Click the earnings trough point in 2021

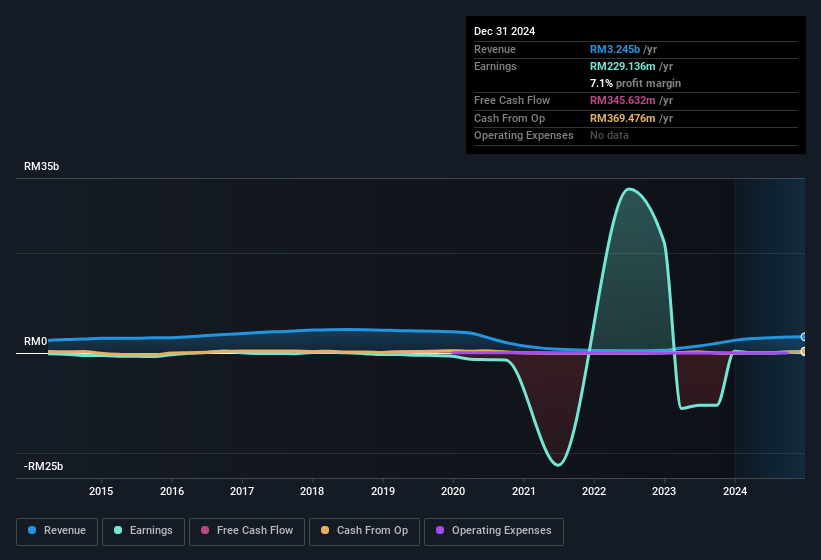(558, 465)
